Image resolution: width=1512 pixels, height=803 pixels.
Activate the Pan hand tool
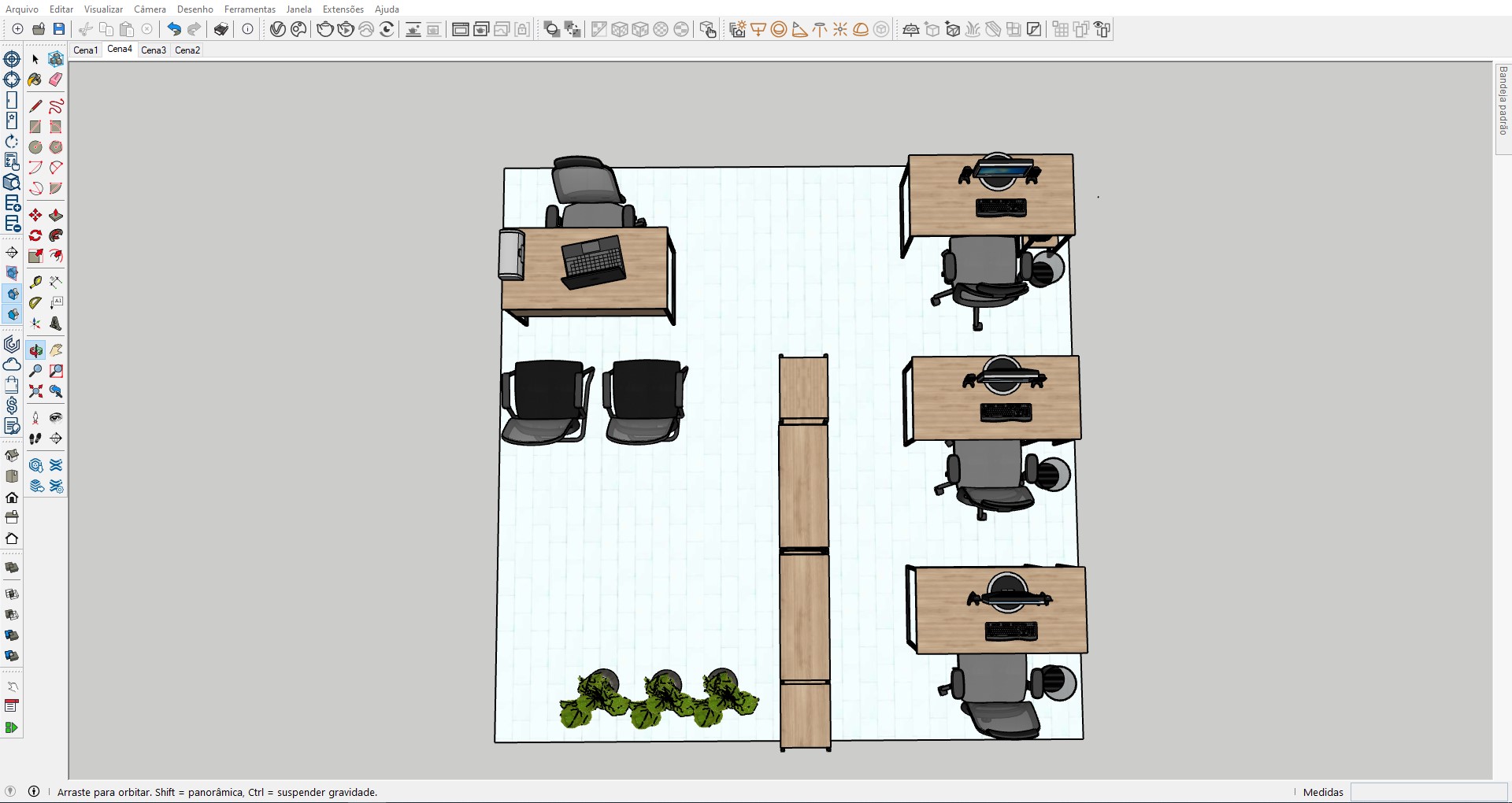[56, 350]
